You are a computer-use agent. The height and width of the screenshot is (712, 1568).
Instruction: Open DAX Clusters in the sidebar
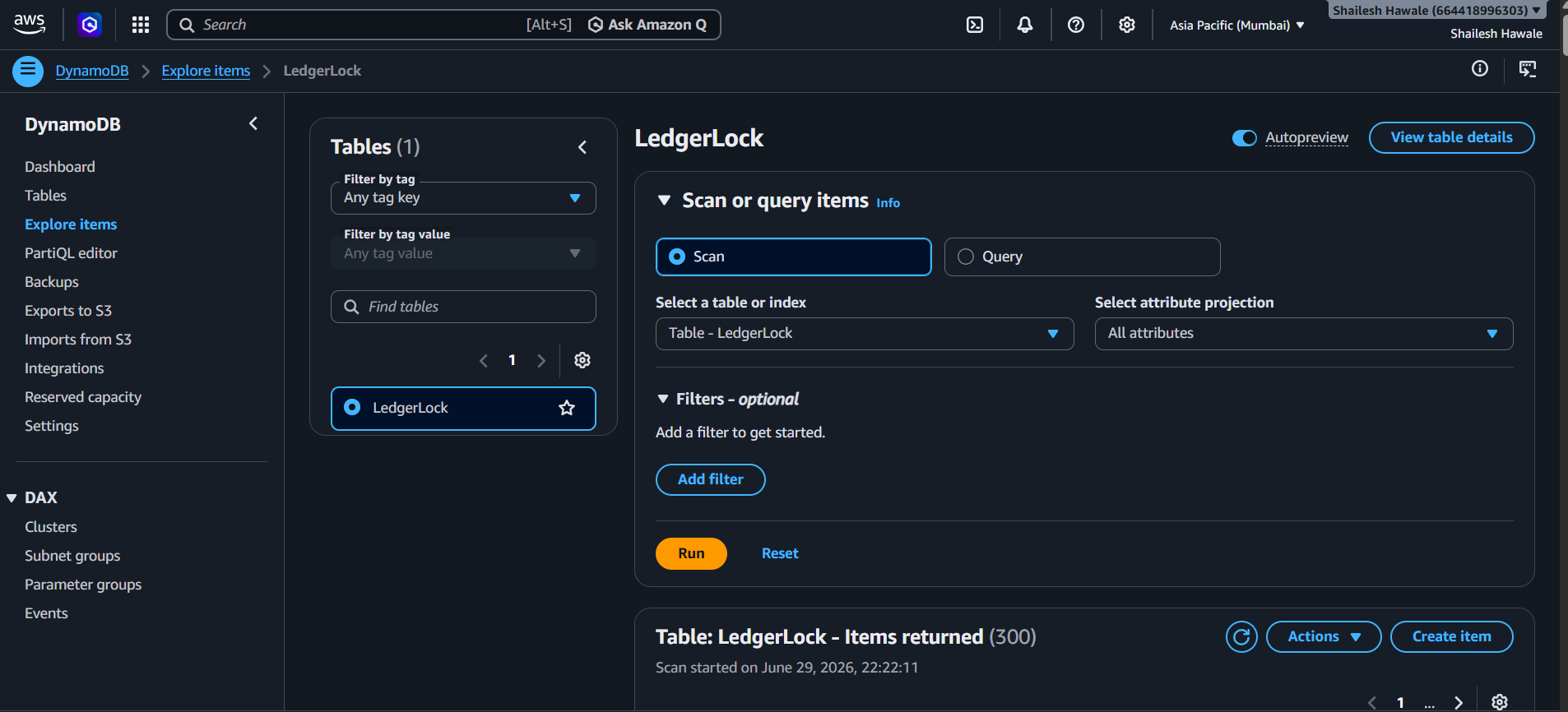pyautogui.click(x=51, y=527)
